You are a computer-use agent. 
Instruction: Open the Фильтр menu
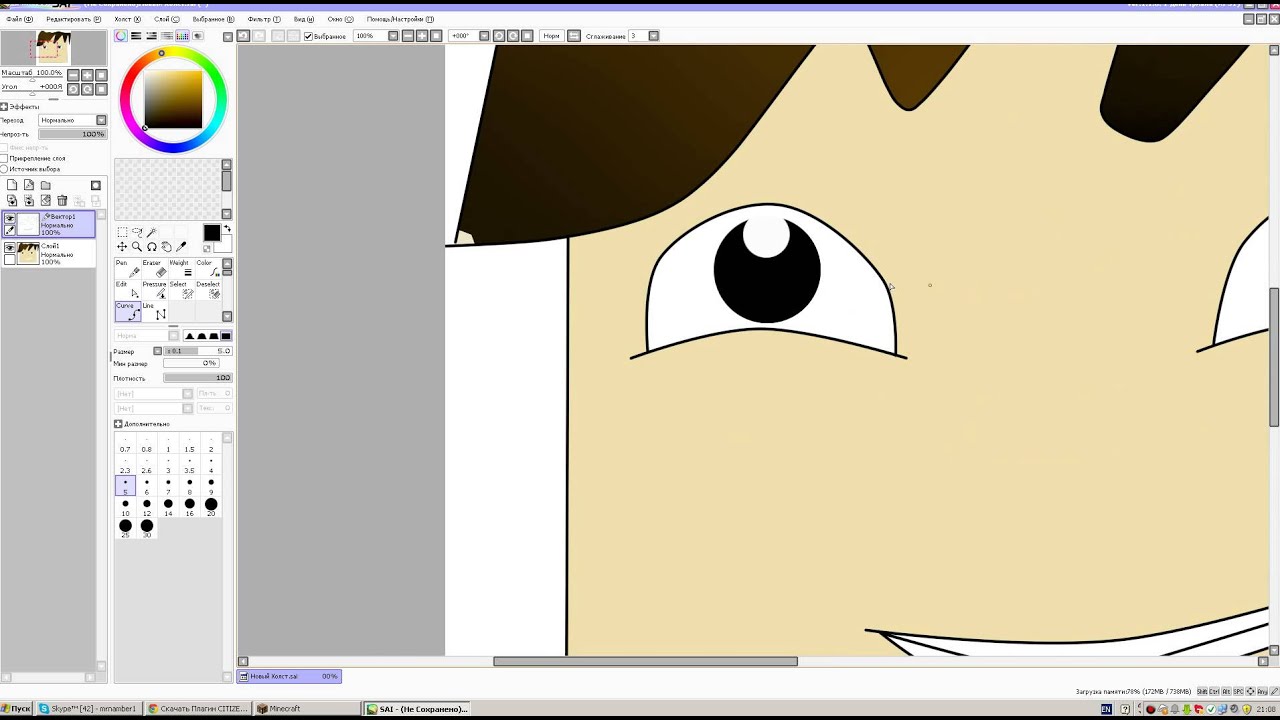tap(264, 19)
